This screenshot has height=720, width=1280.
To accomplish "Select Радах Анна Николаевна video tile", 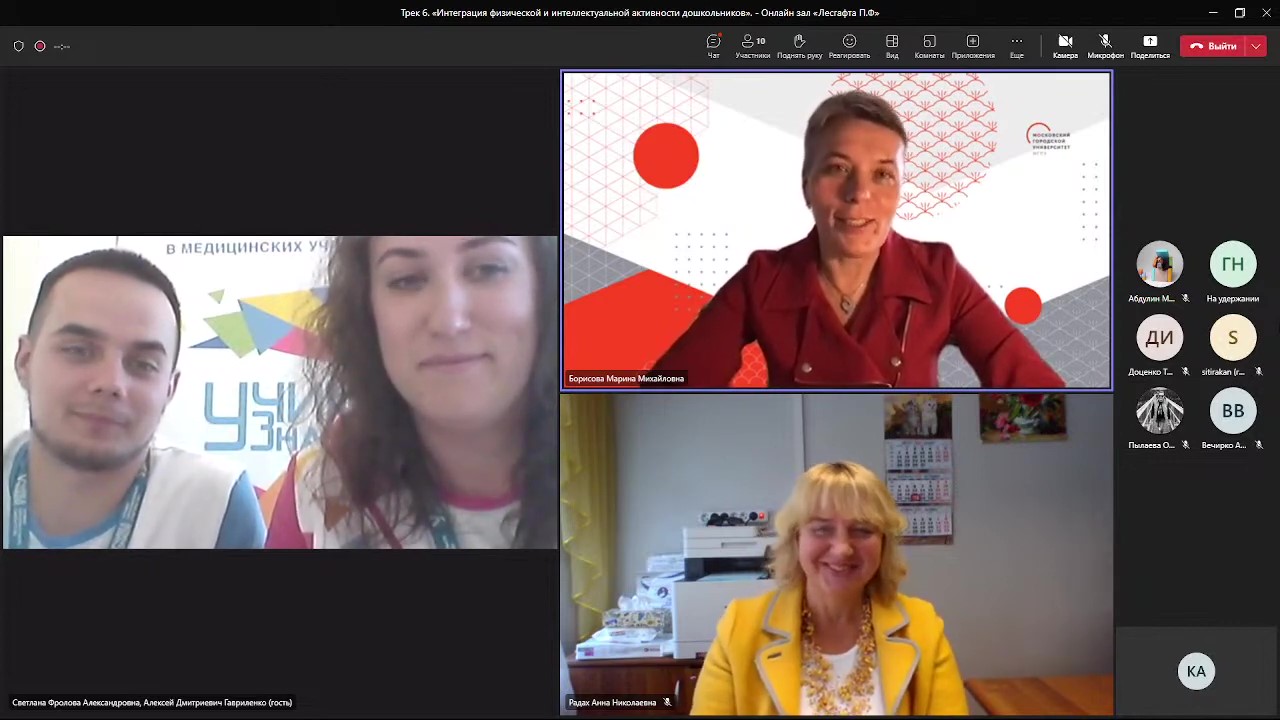I will (836, 555).
